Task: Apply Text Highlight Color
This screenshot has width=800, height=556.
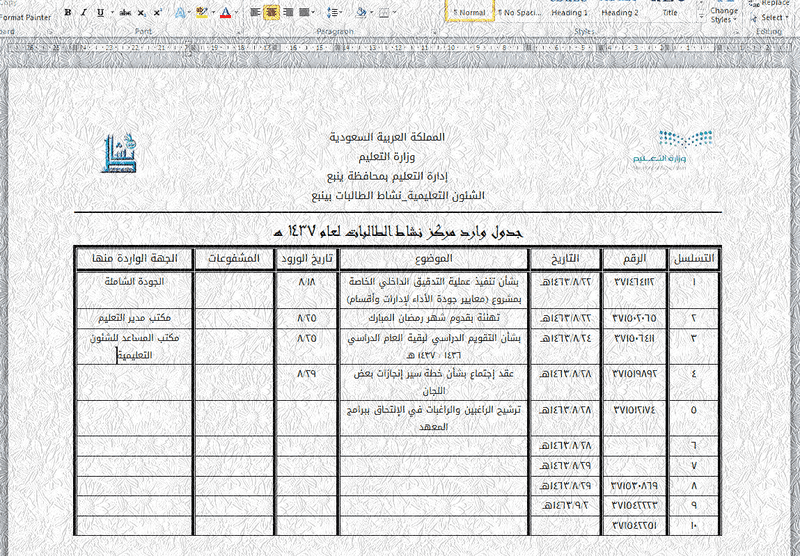Action: click(202, 13)
